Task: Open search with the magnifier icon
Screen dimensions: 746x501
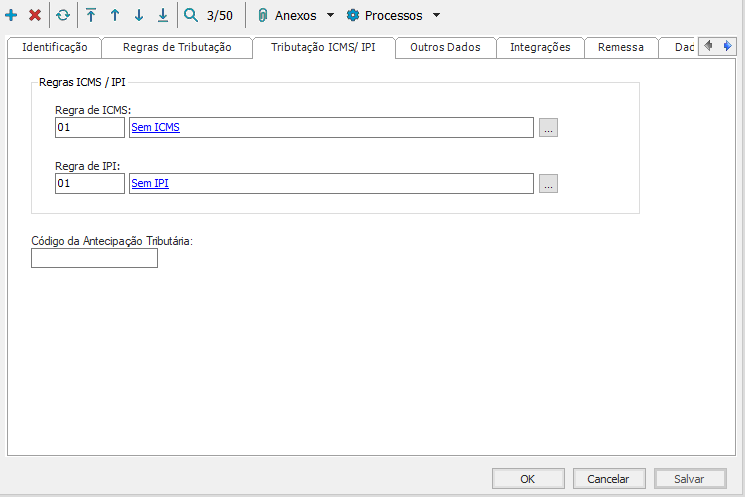Action: (191, 15)
